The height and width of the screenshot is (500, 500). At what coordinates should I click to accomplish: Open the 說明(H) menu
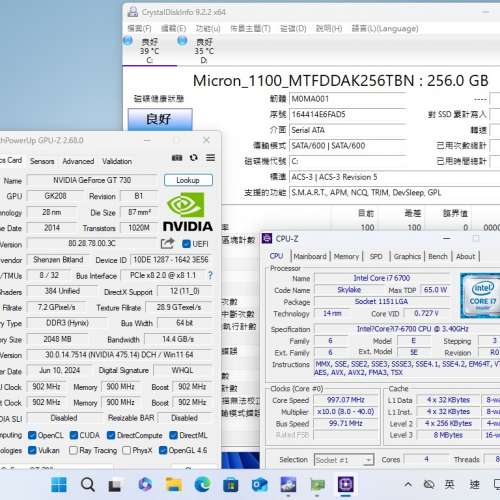[329, 29]
